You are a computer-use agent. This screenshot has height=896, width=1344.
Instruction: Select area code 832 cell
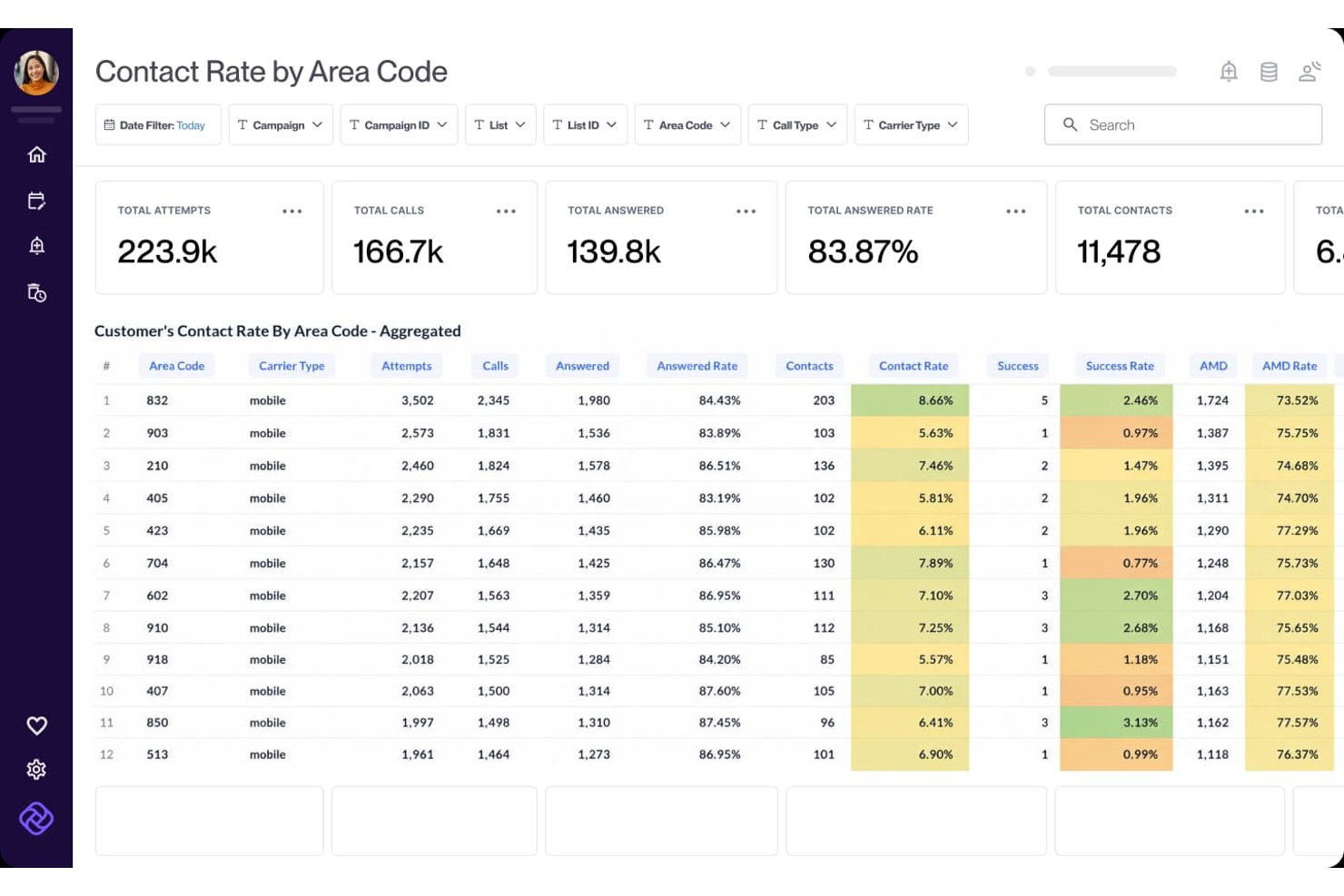click(x=157, y=400)
